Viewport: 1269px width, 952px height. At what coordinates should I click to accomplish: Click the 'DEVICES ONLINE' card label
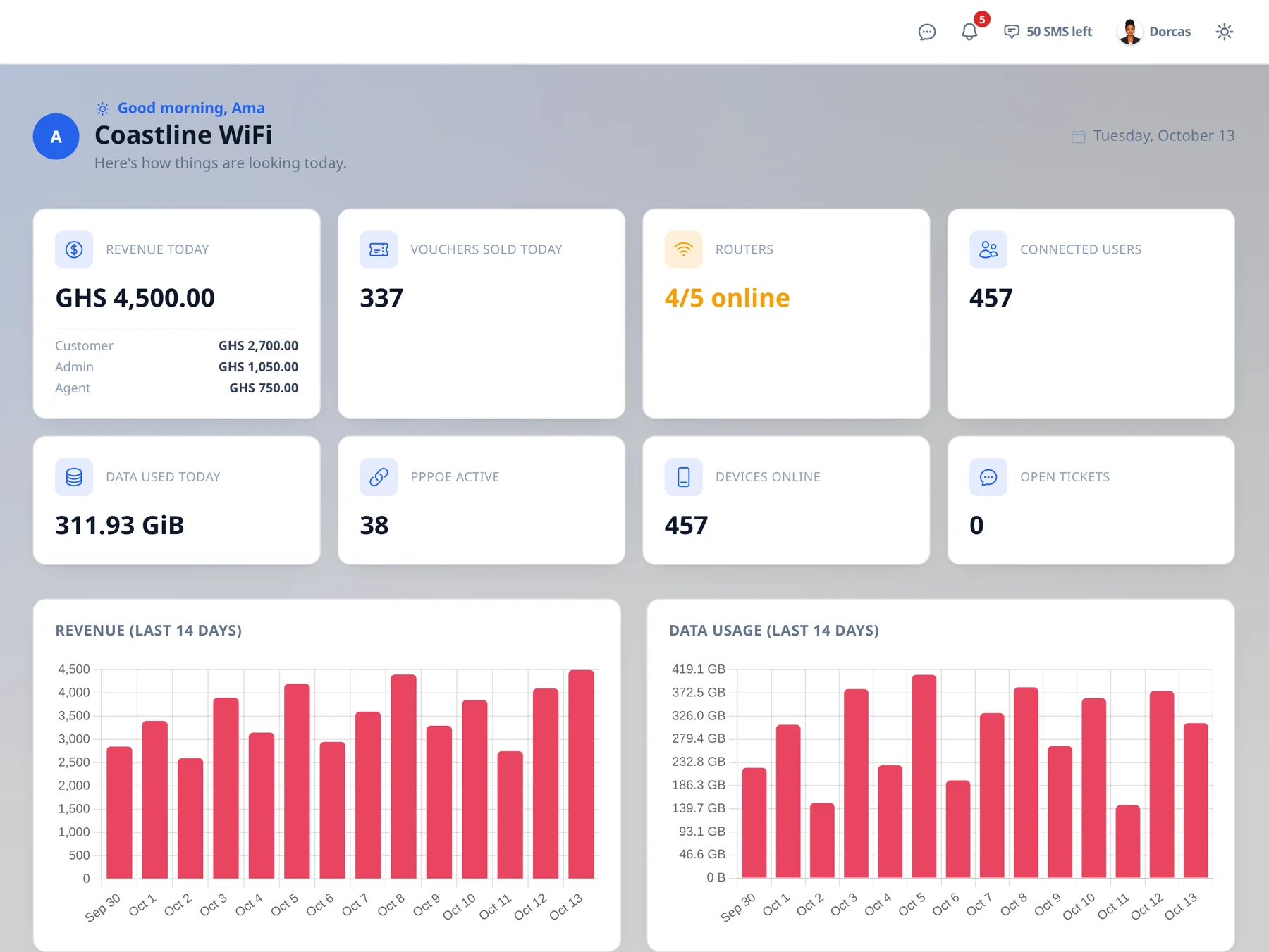tap(768, 477)
